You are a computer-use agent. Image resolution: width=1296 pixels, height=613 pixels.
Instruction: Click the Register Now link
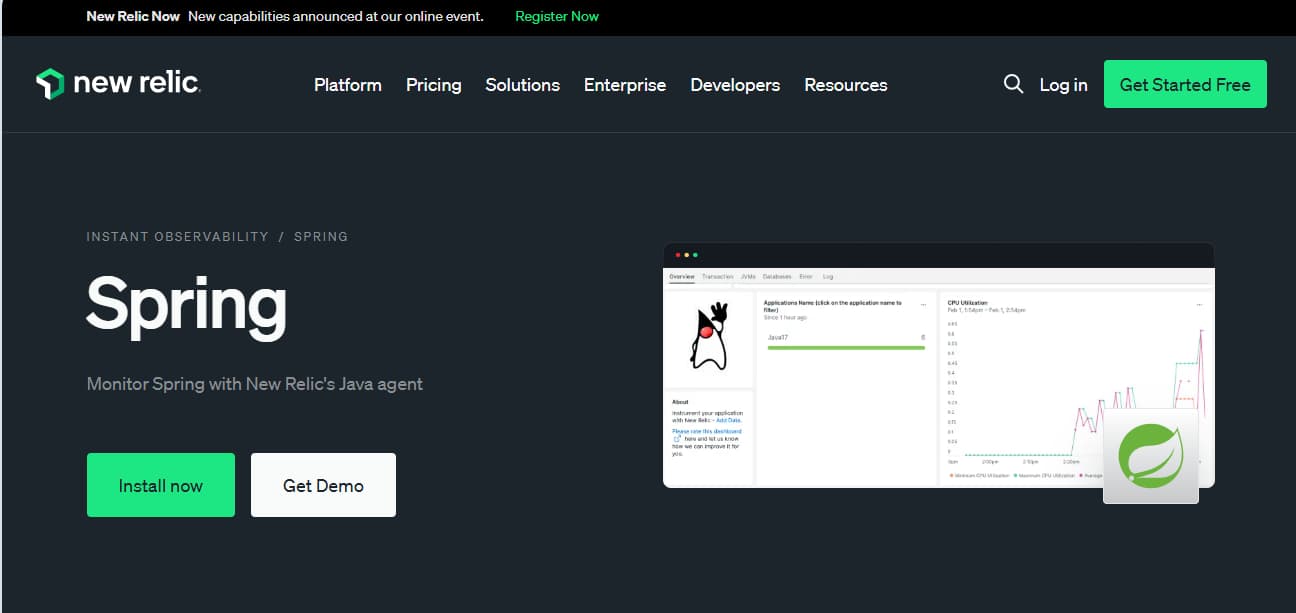pos(557,16)
